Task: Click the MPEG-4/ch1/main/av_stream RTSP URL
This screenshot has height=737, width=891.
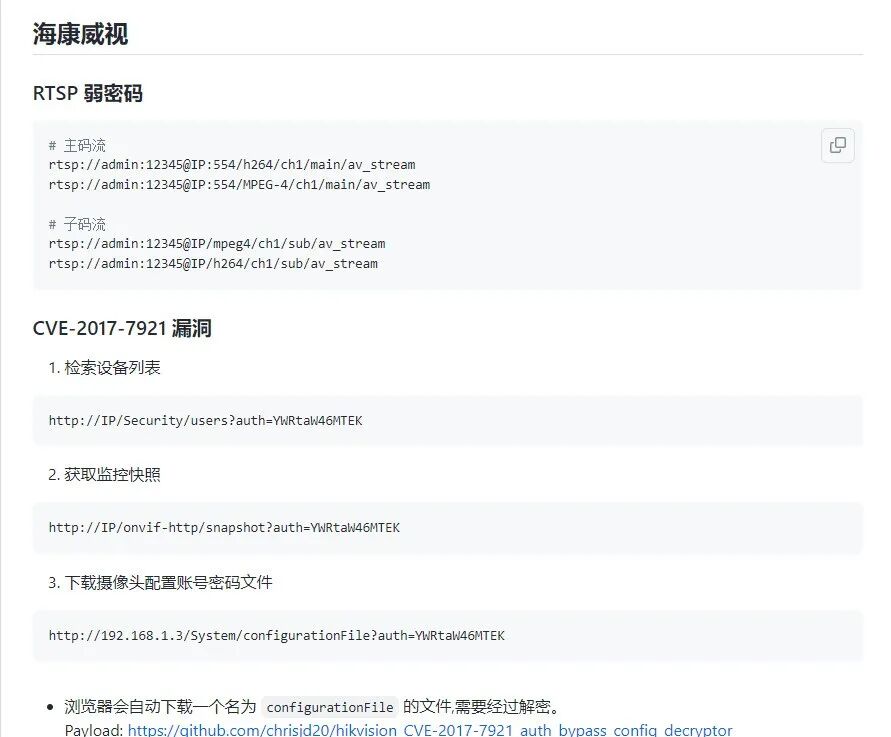Action: [x=239, y=185]
